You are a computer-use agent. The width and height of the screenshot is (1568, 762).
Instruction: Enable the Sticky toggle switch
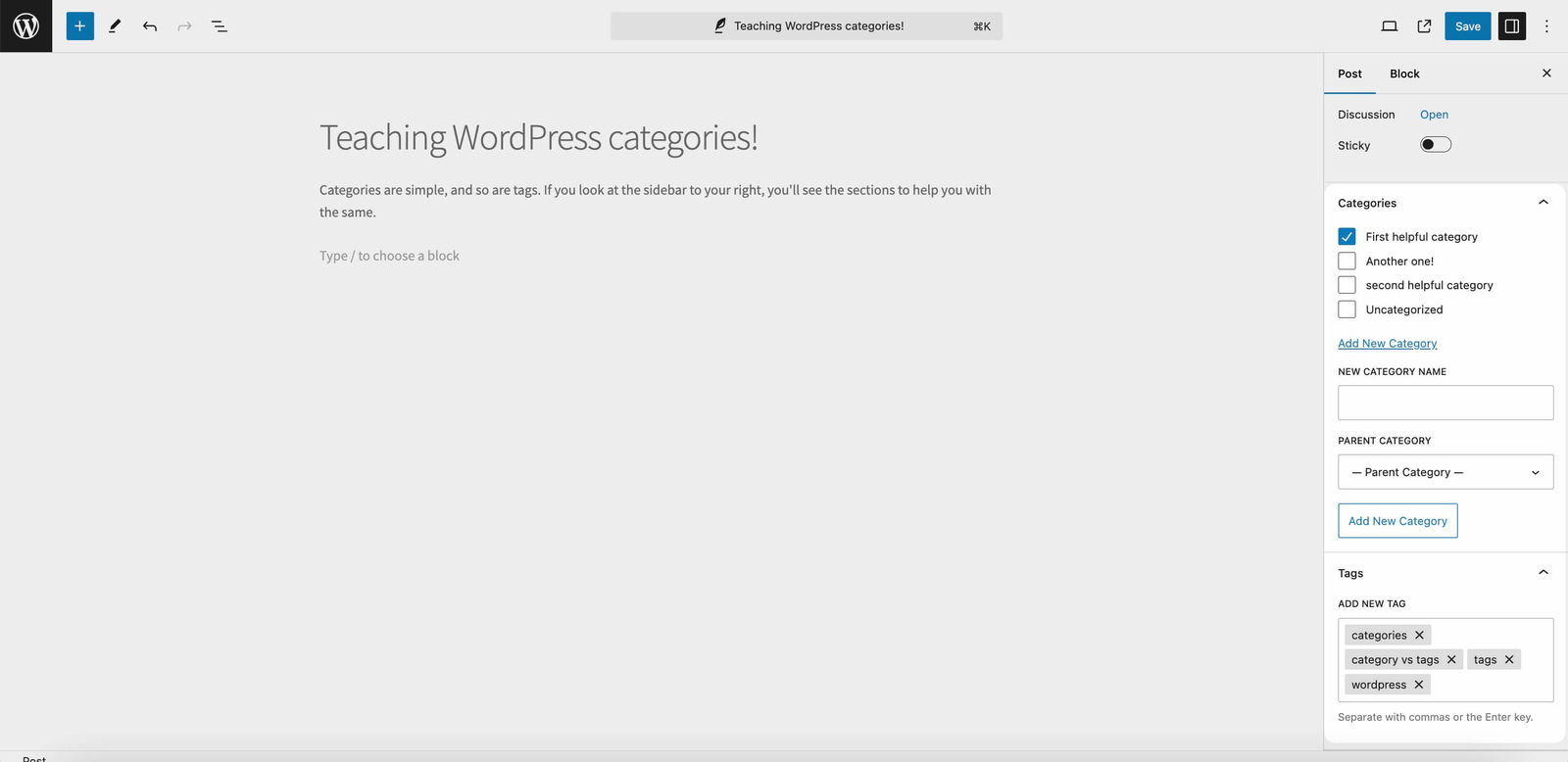[1435, 145]
